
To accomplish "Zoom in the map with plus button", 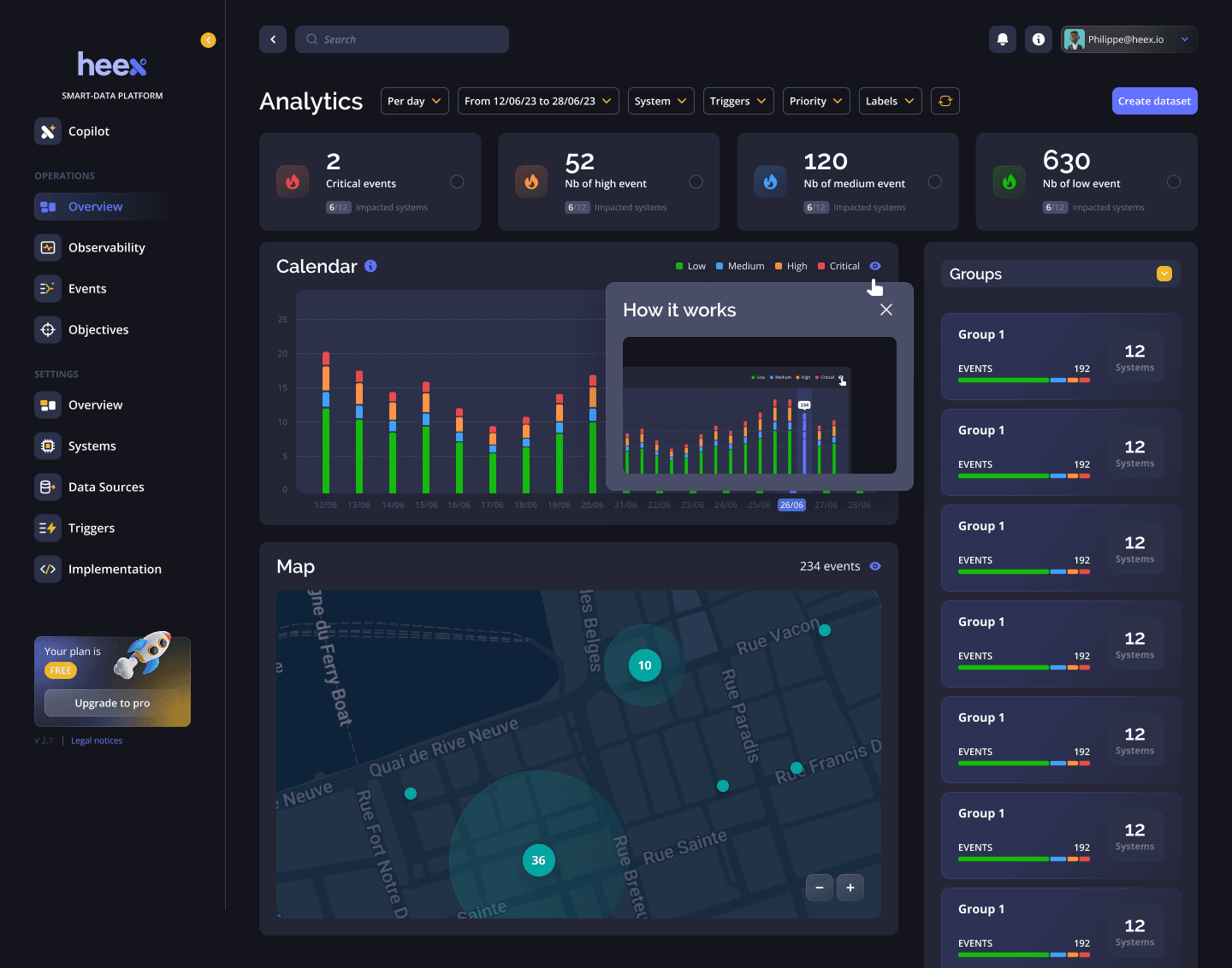I will 850,888.
